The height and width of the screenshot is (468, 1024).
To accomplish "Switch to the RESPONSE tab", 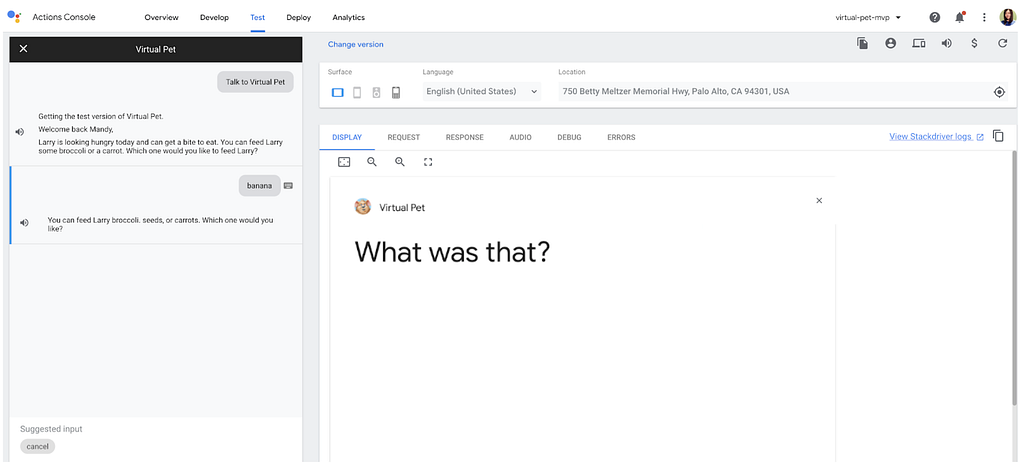I will point(464,138).
